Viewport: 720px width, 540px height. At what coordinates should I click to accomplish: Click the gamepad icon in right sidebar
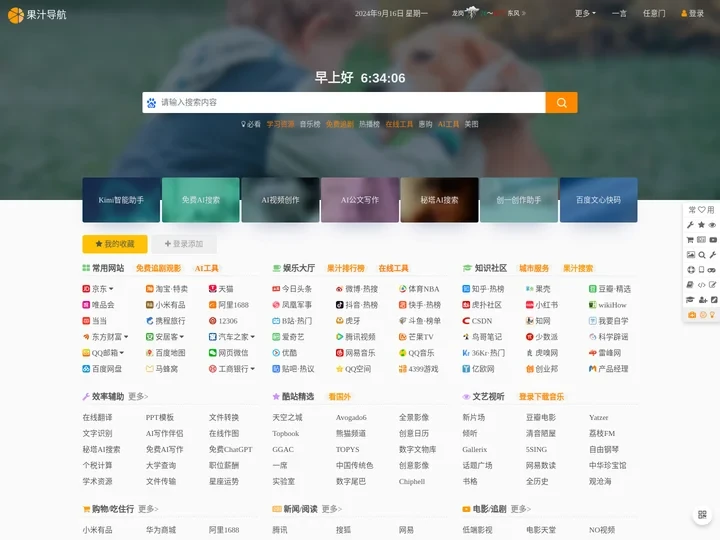click(712, 270)
